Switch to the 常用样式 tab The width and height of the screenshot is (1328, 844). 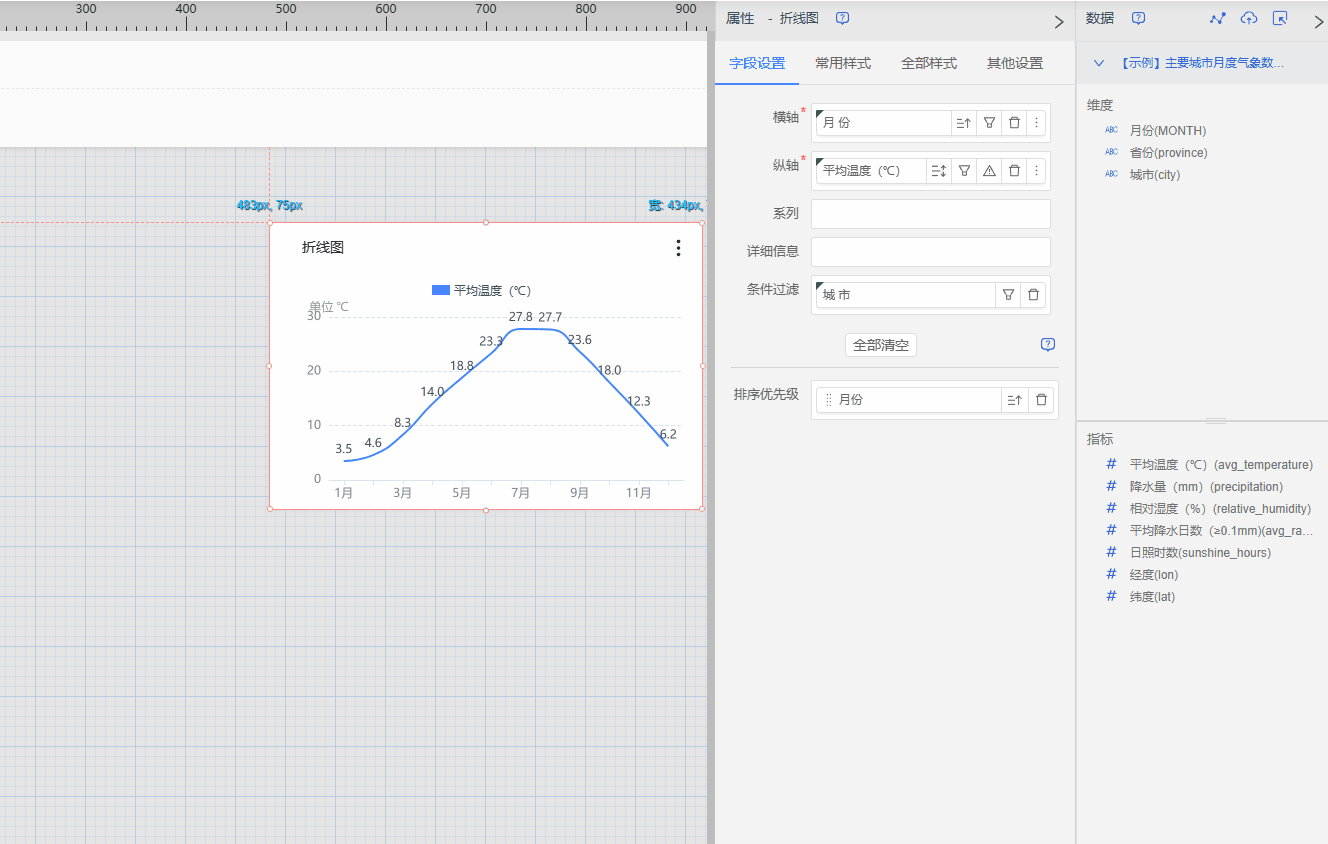pos(842,63)
